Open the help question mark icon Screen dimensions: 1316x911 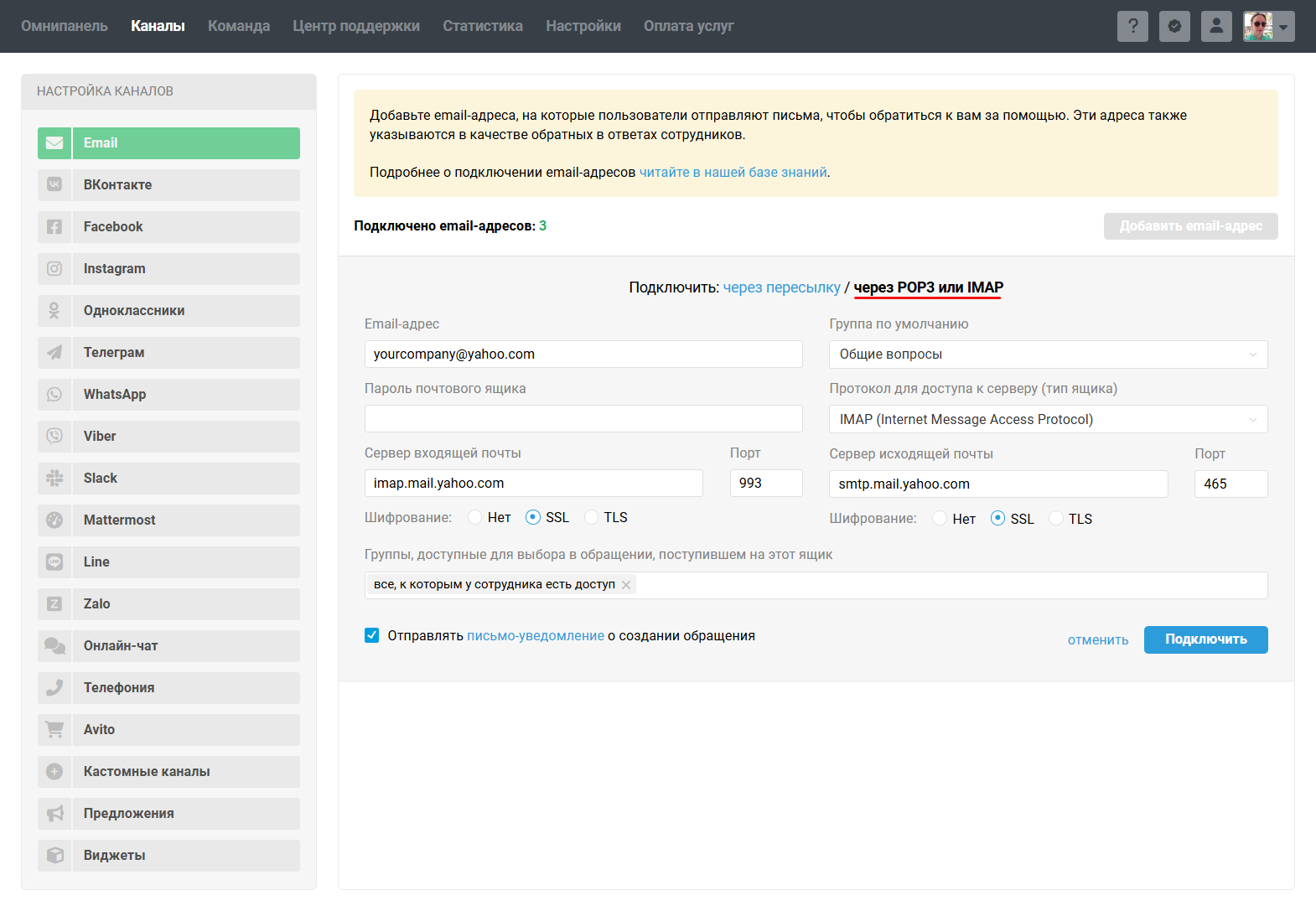pyautogui.click(x=1132, y=26)
